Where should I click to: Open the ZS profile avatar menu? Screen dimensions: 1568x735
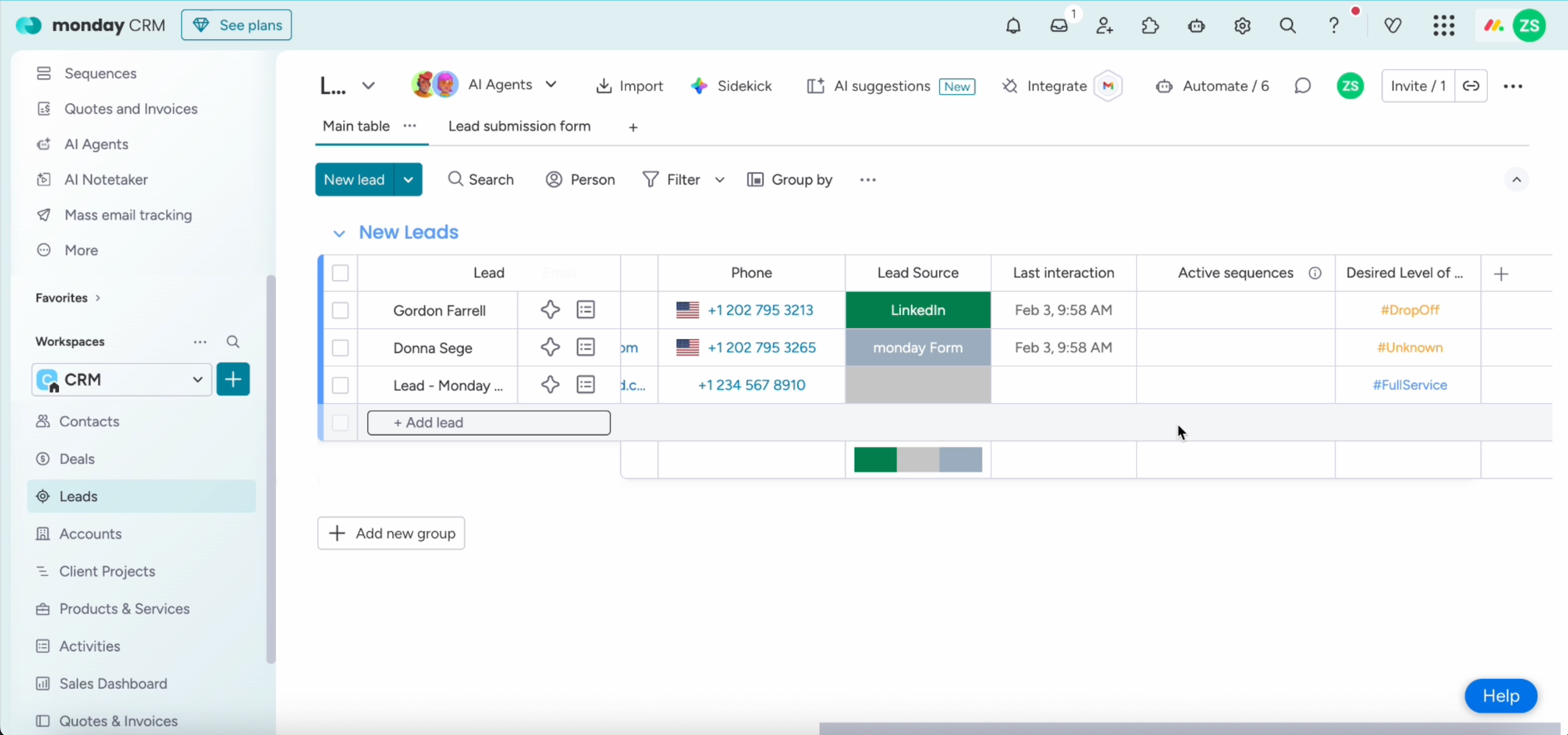coord(1530,25)
